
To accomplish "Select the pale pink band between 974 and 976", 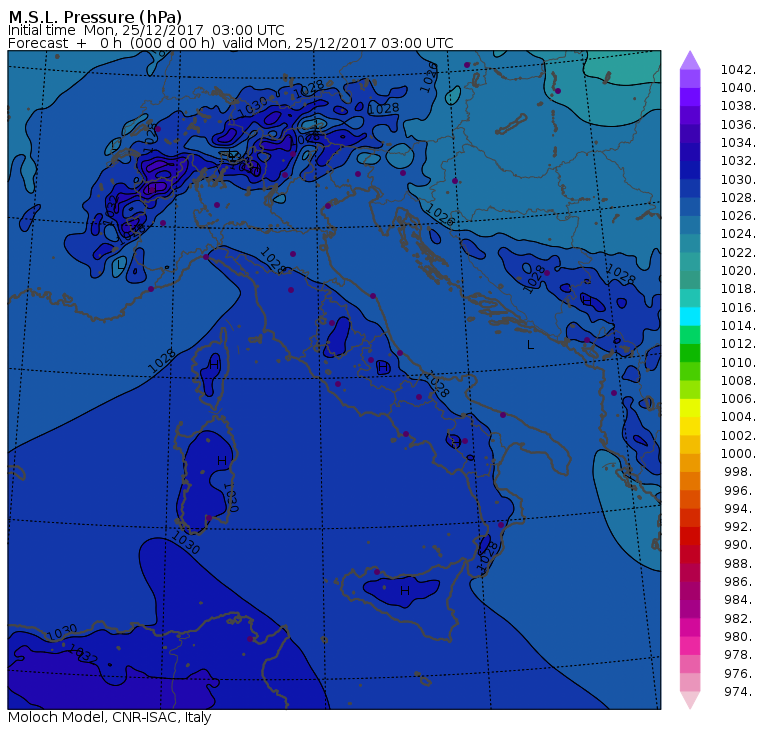I will click(690, 682).
